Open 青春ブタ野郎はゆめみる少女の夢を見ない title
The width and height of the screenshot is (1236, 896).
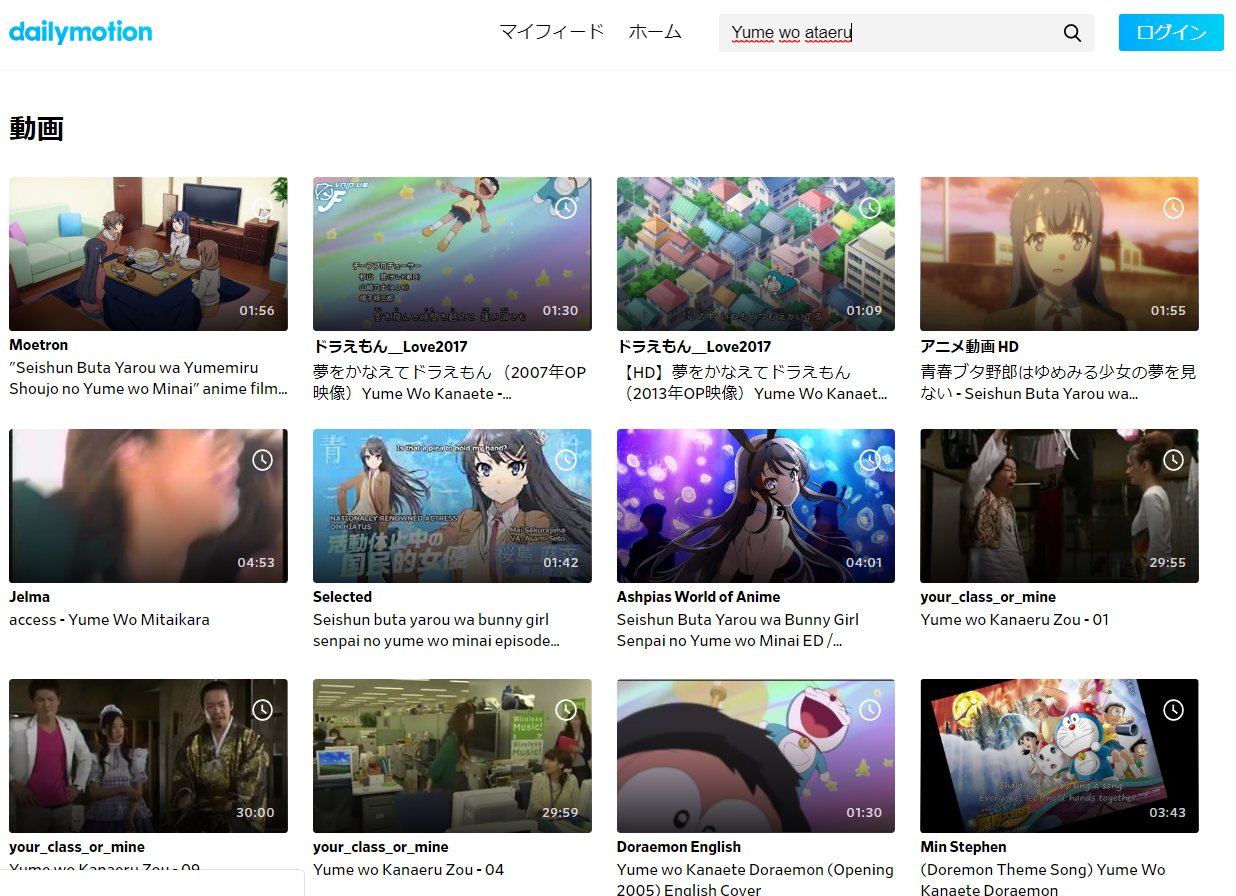click(x=1059, y=382)
